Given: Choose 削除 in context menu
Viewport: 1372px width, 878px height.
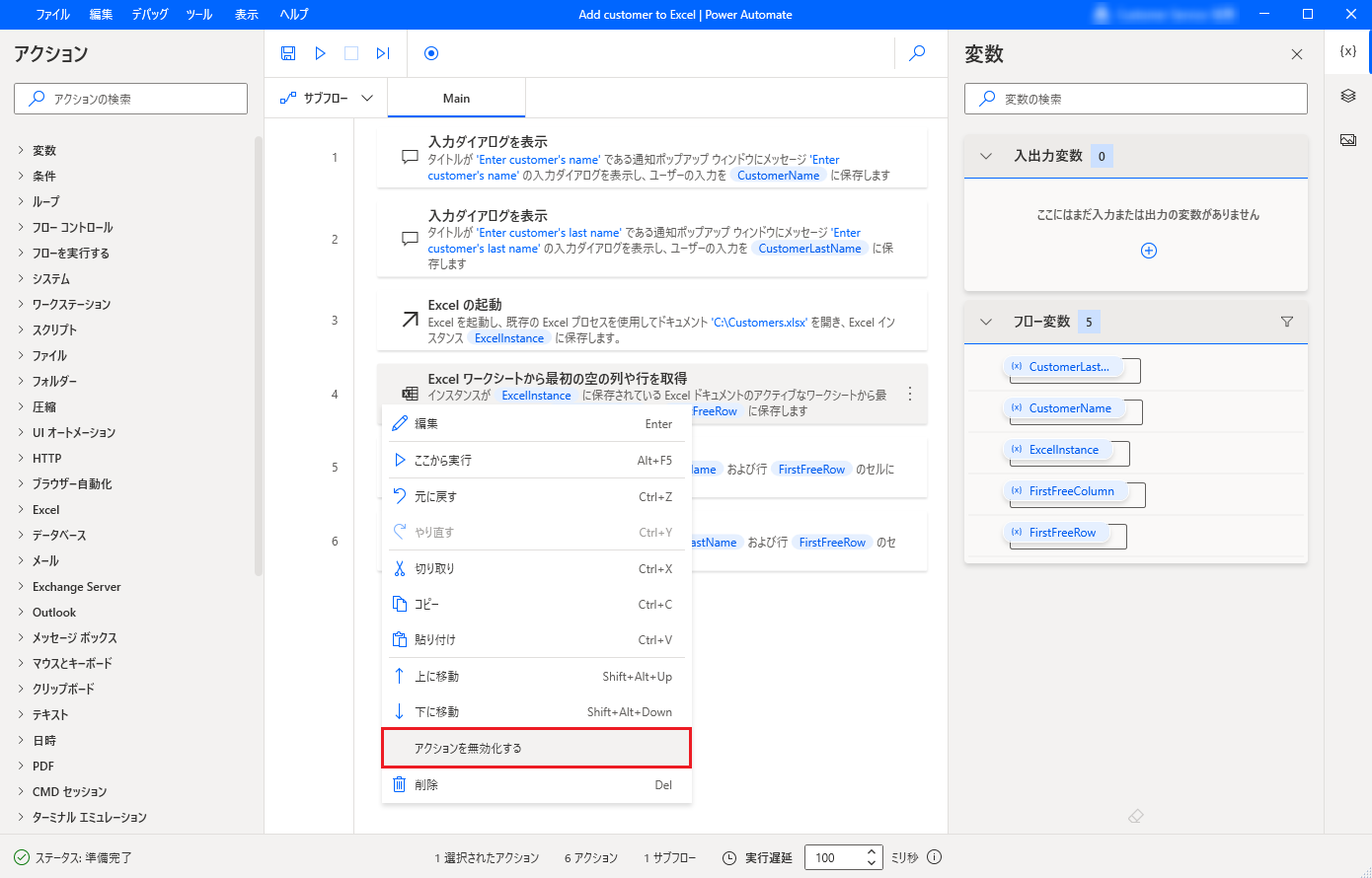Looking at the screenshot, I should click(536, 785).
